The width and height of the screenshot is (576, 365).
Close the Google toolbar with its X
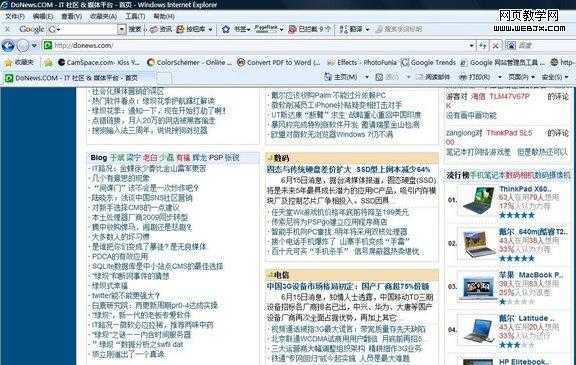click(x=7, y=29)
